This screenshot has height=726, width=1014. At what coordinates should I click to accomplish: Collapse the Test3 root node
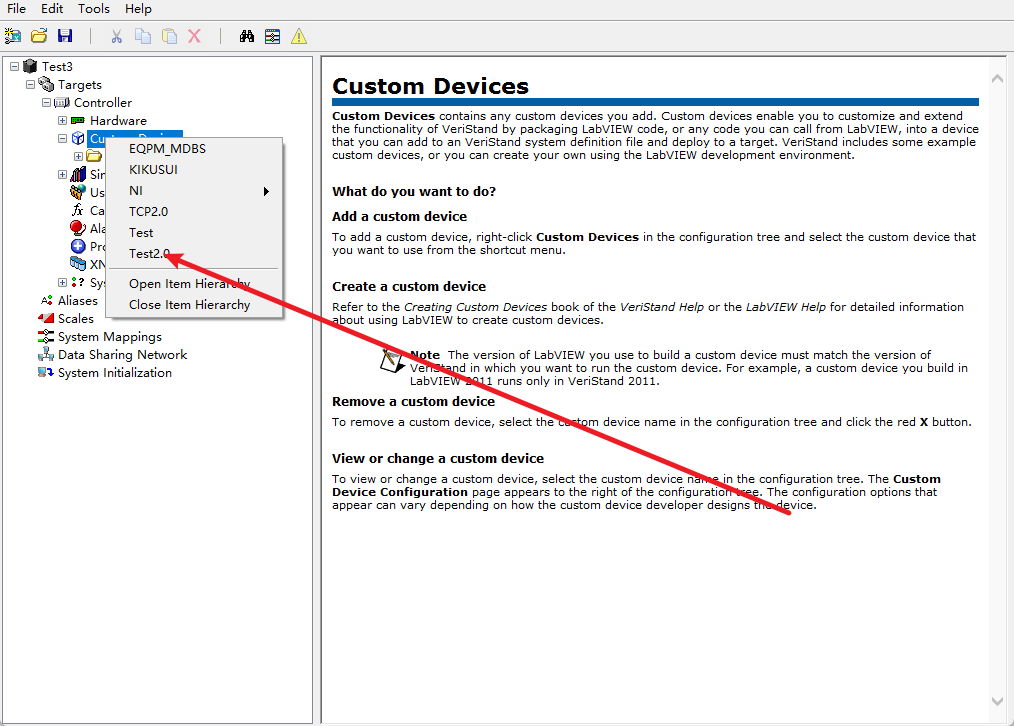[14, 67]
